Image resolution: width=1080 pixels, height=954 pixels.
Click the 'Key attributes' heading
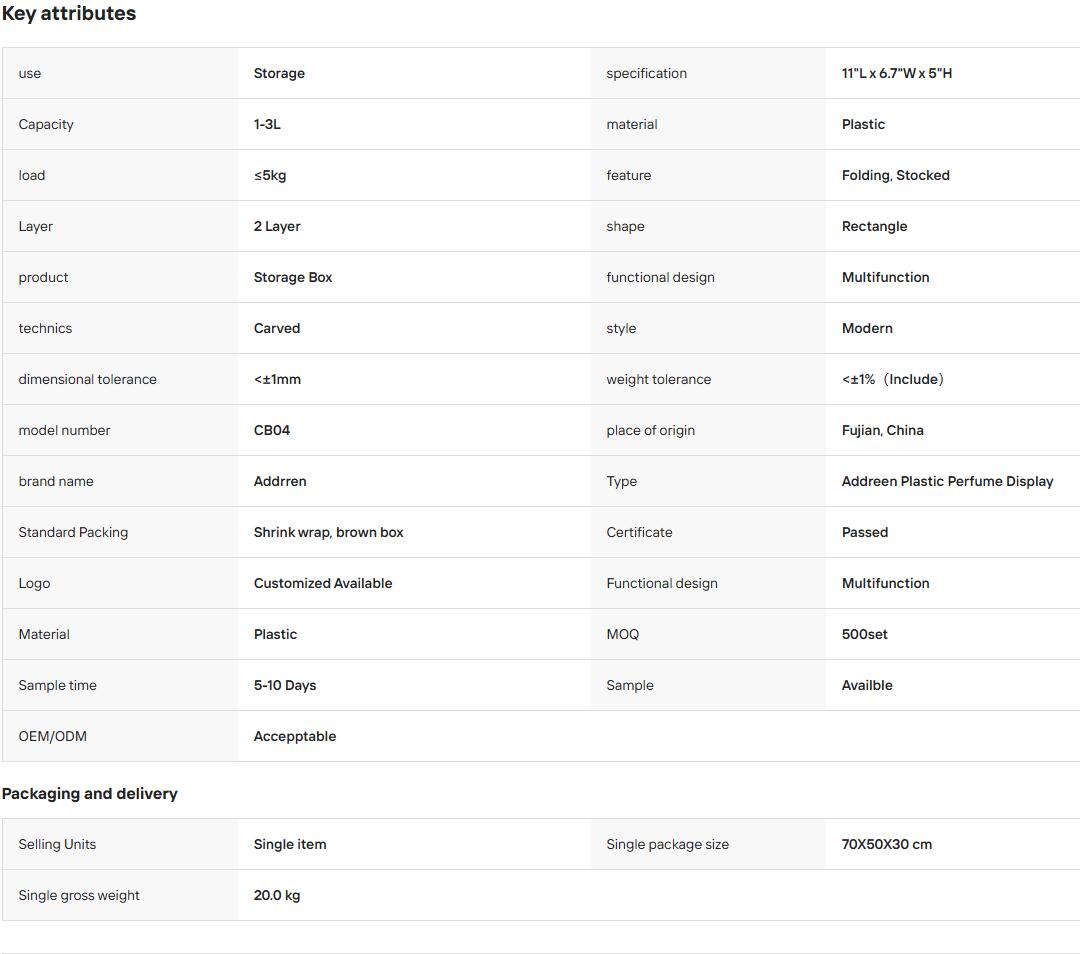69,14
